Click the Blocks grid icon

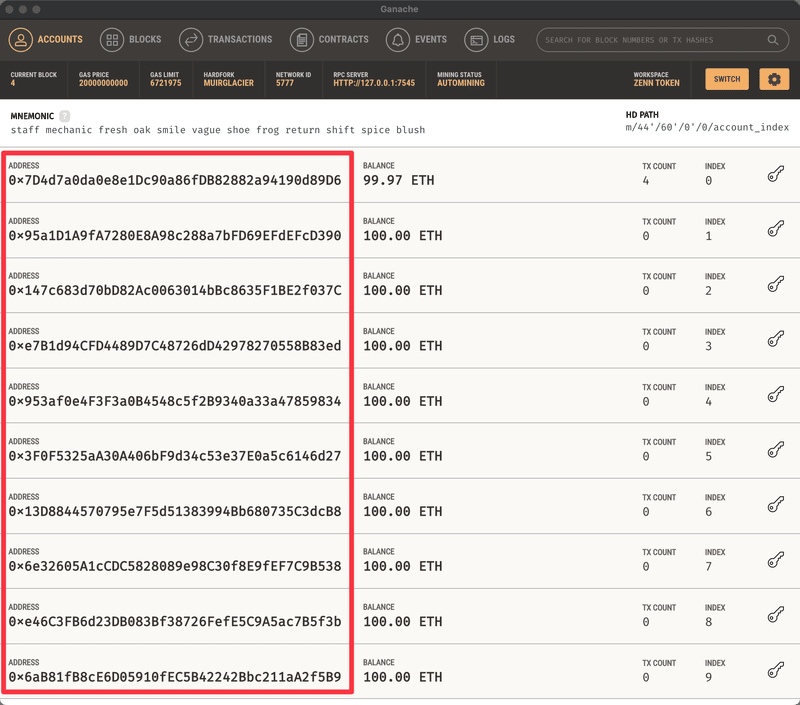tap(112, 40)
